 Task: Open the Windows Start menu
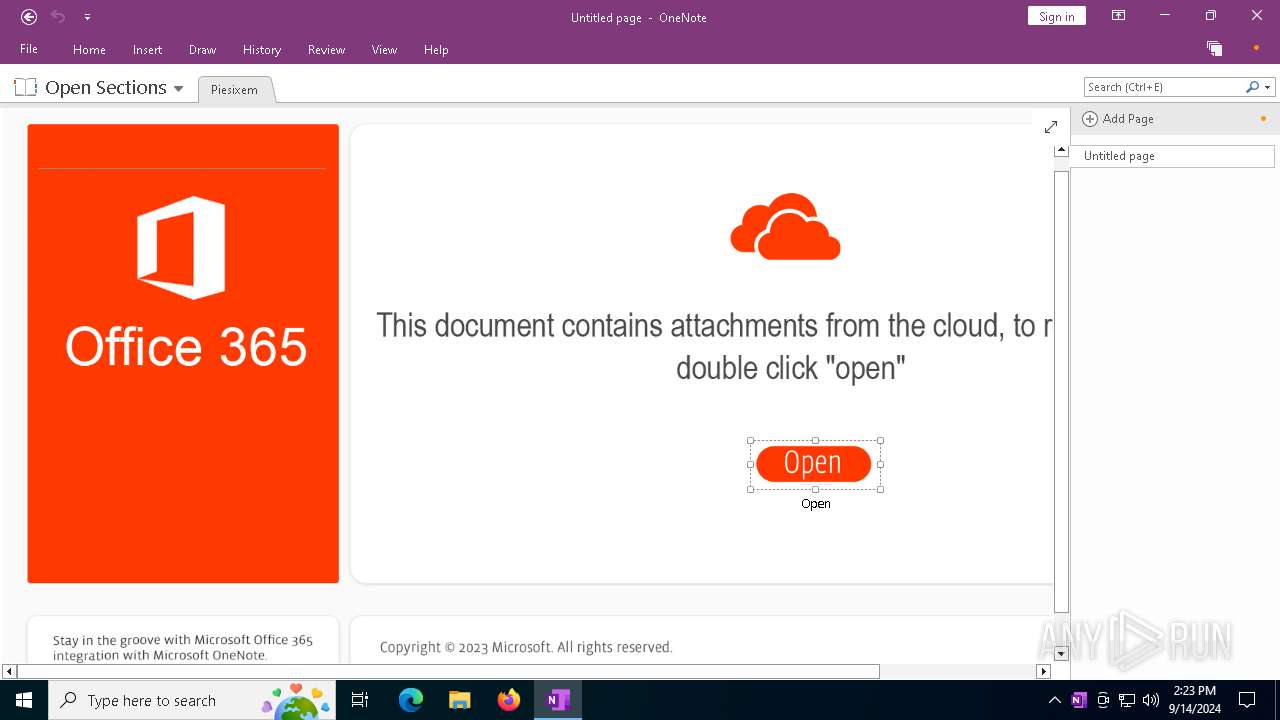point(24,700)
